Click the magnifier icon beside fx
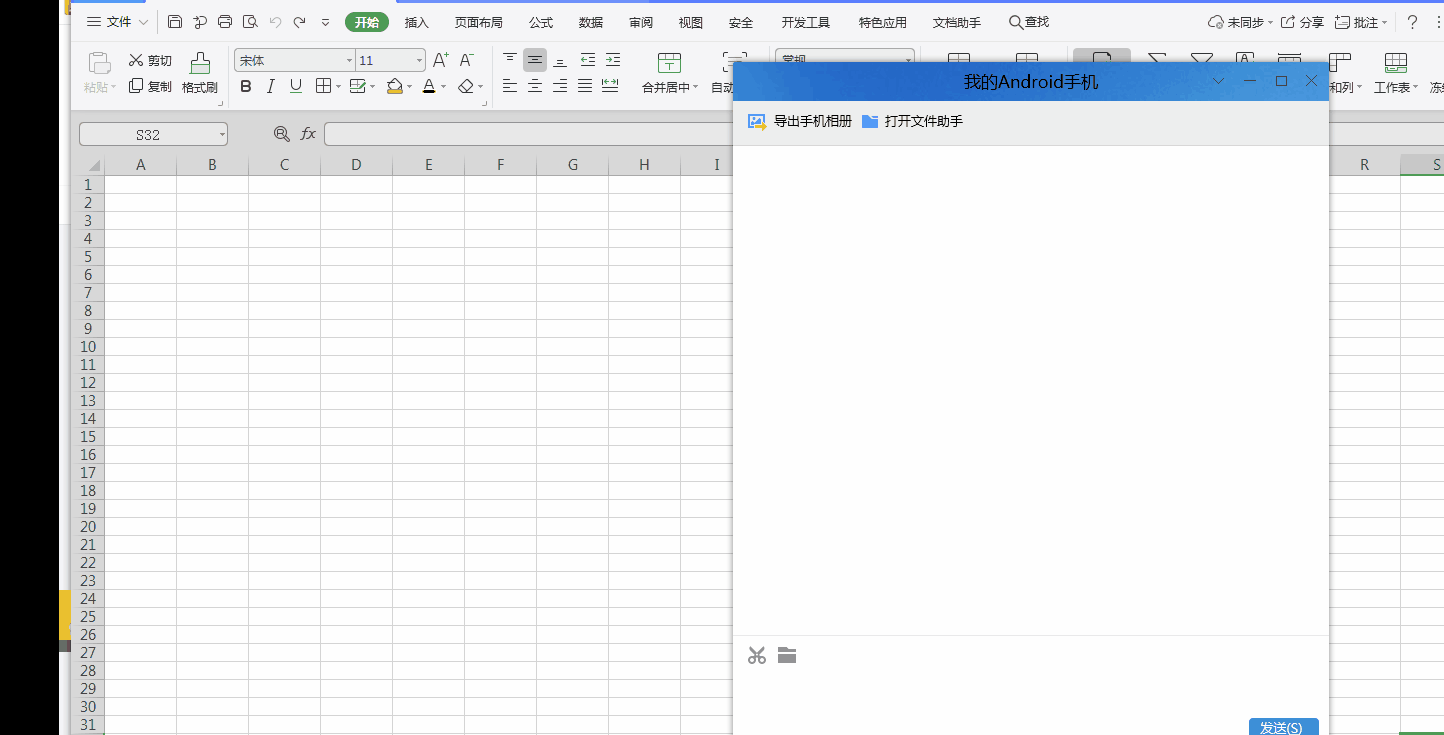The height and width of the screenshot is (735, 1444). tap(282, 134)
